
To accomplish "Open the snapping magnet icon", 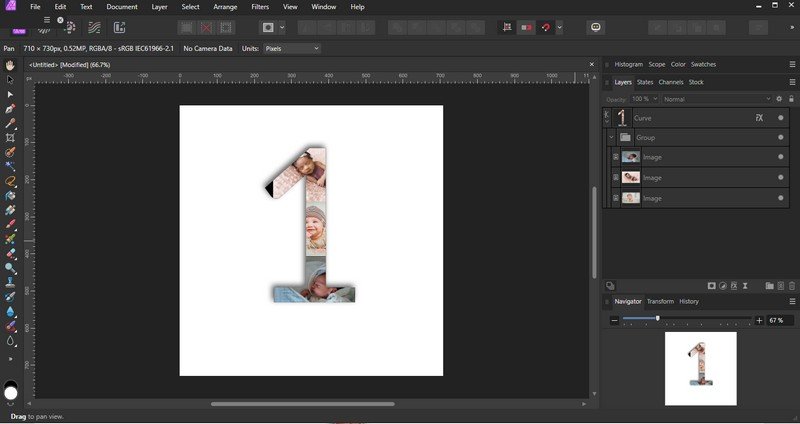I will point(546,28).
